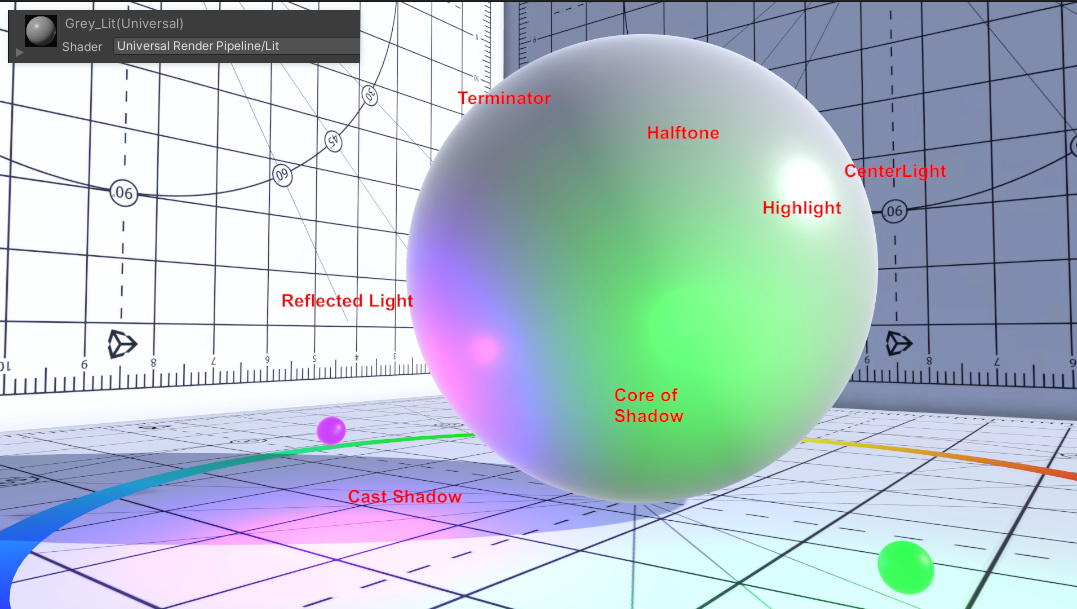
Task: Click the CenterLight annotation text
Action: [894, 171]
